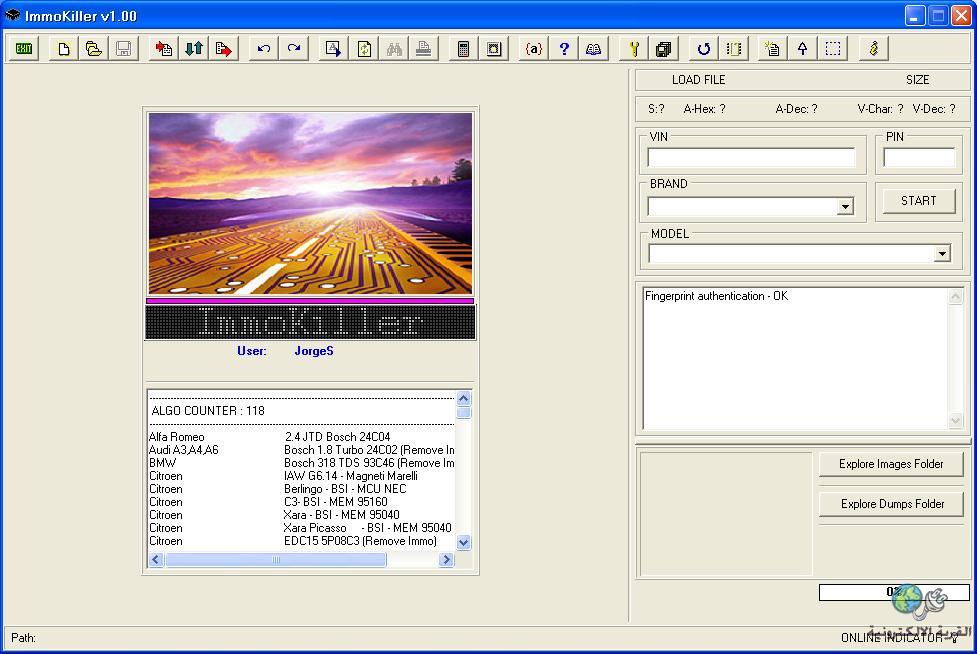The image size is (977, 654).
Task: Click the yellow info 'i' icon
Action: [x=874, y=49]
